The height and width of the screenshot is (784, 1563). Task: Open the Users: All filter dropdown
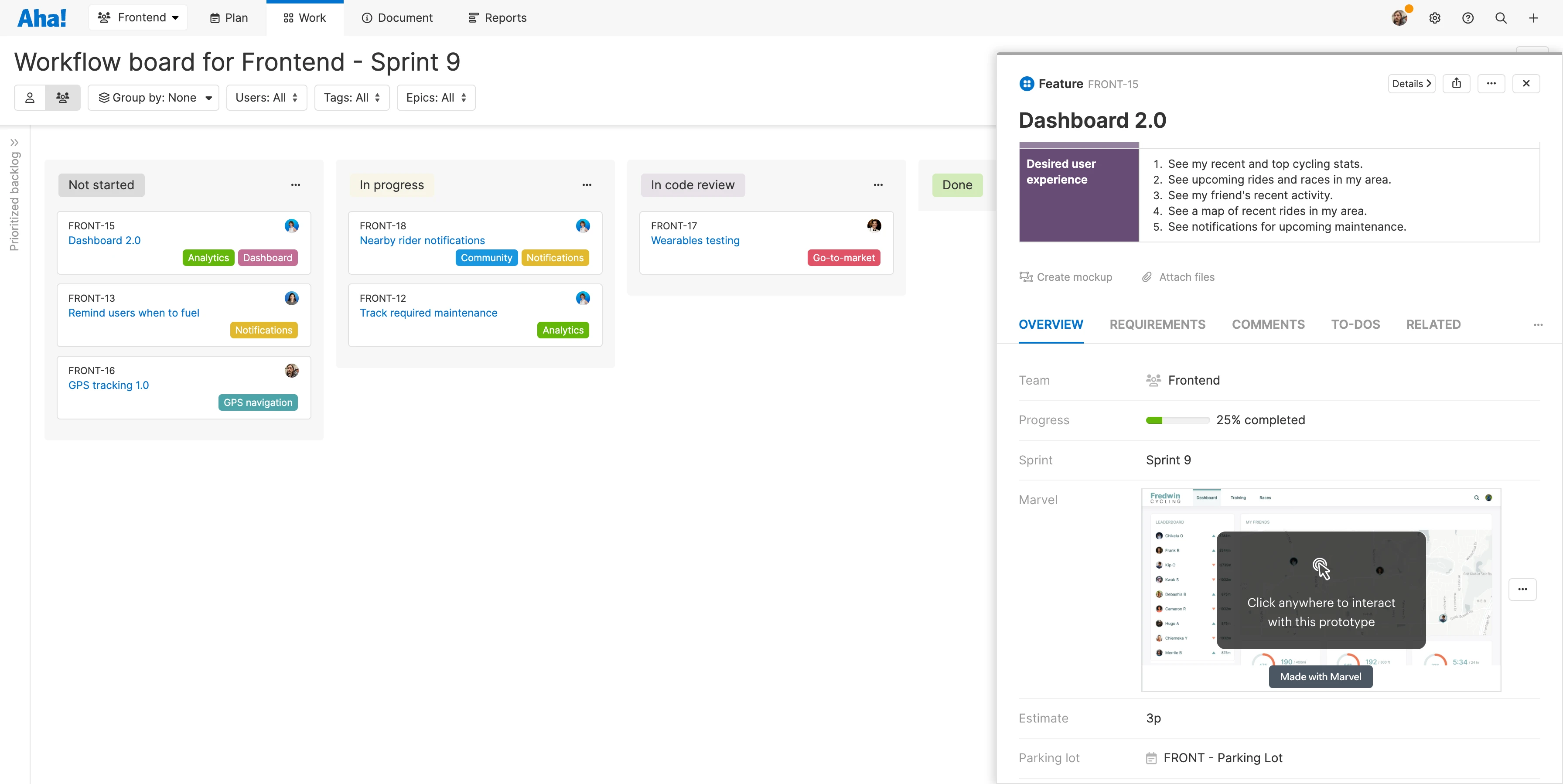point(266,97)
